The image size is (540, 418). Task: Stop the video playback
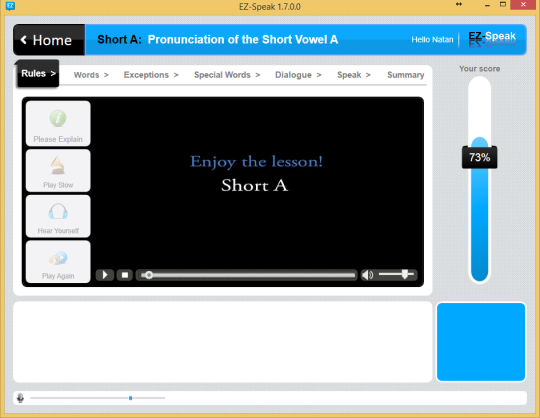tap(125, 275)
